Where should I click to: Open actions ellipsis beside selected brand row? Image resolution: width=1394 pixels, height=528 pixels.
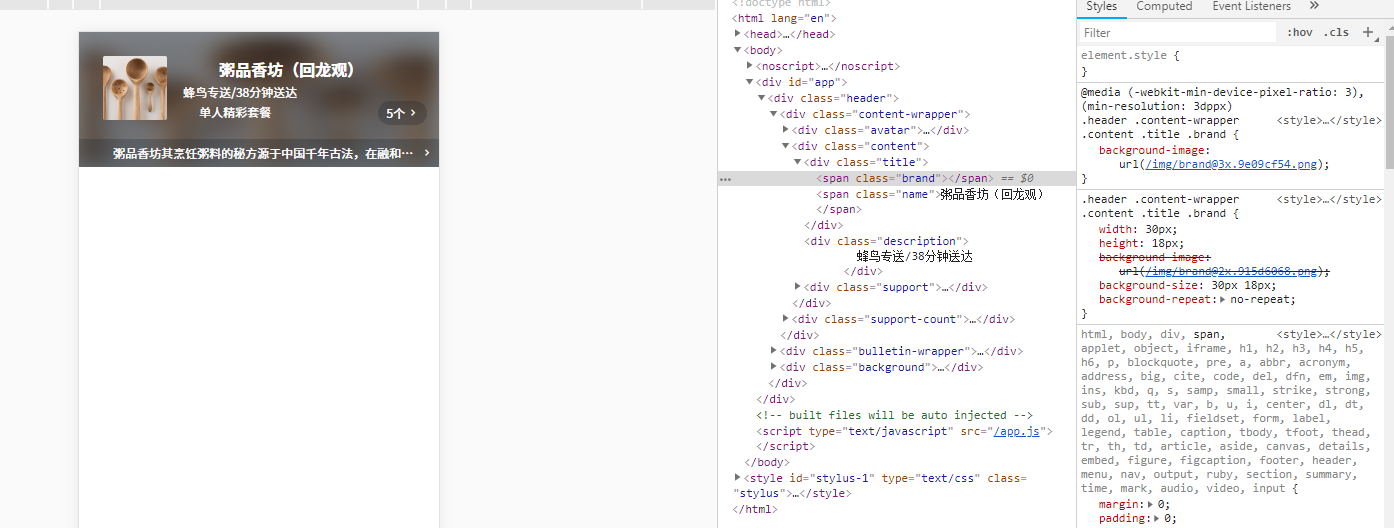(x=725, y=179)
